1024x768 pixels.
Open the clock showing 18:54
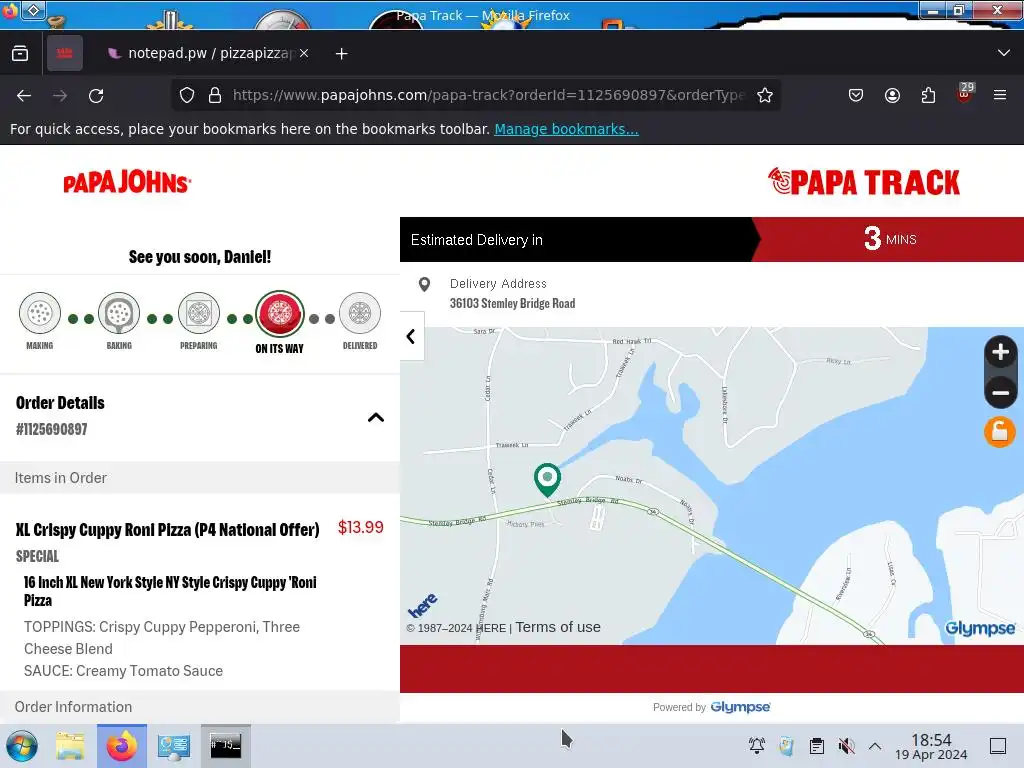(x=931, y=746)
